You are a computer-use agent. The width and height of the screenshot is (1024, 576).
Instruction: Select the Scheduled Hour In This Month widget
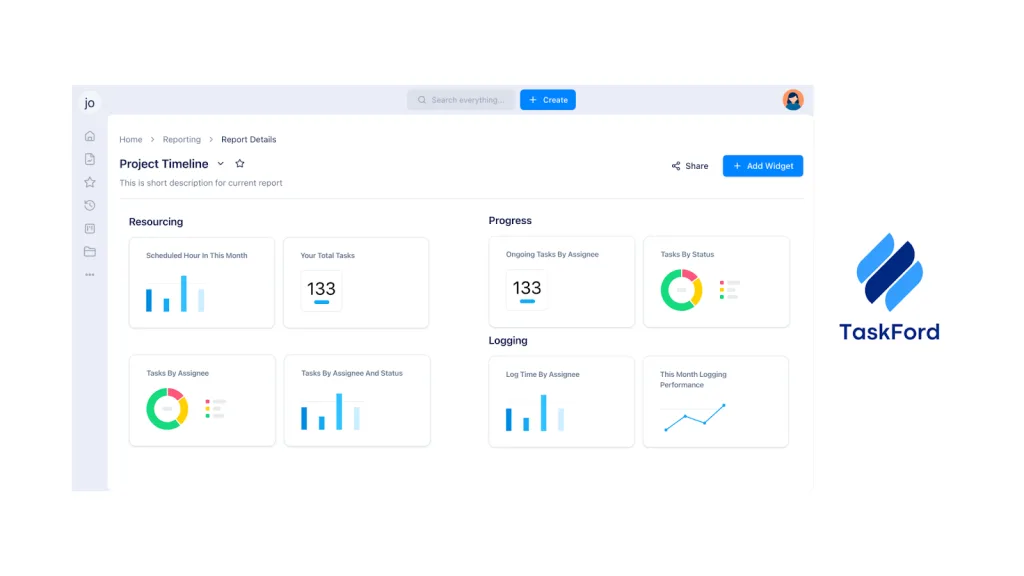[x=201, y=282]
